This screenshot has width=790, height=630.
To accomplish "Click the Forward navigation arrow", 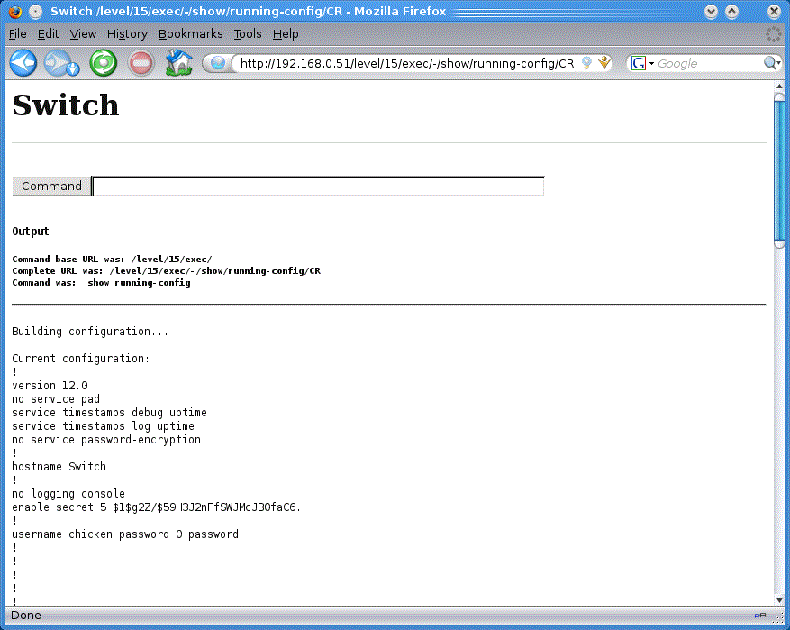I will coord(61,64).
